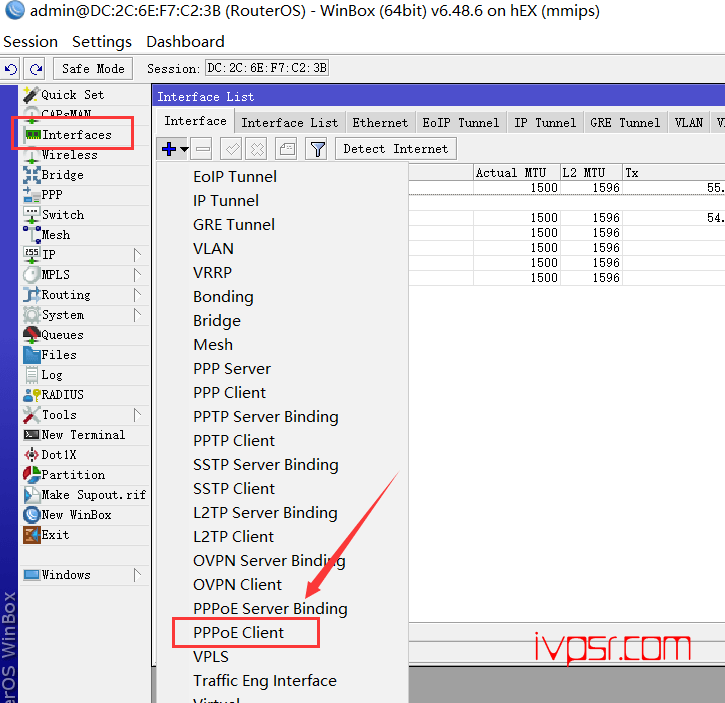Viewport: 725px width, 703px height.
Task: Expand Routing submenu arrow
Action: click(x=137, y=295)
